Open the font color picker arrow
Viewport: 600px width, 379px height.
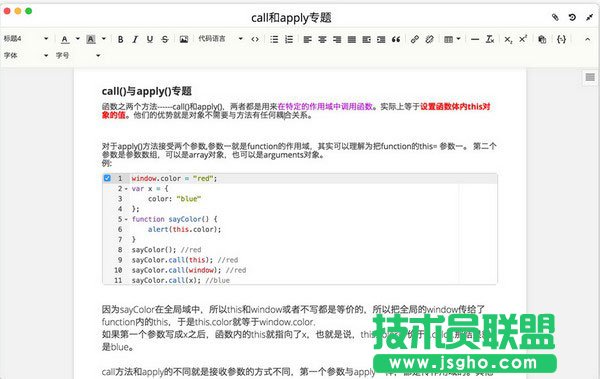[78, 39]
